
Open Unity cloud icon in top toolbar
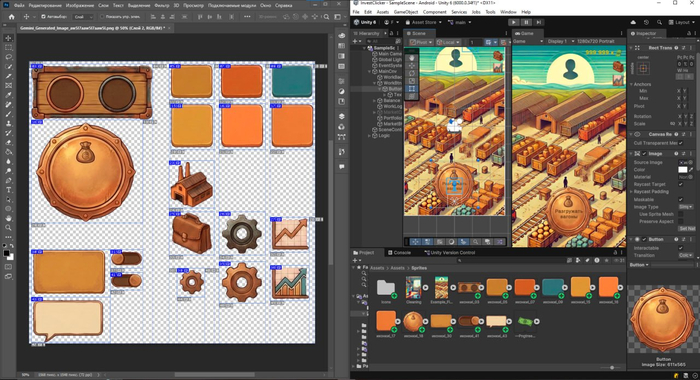(633, 22)
